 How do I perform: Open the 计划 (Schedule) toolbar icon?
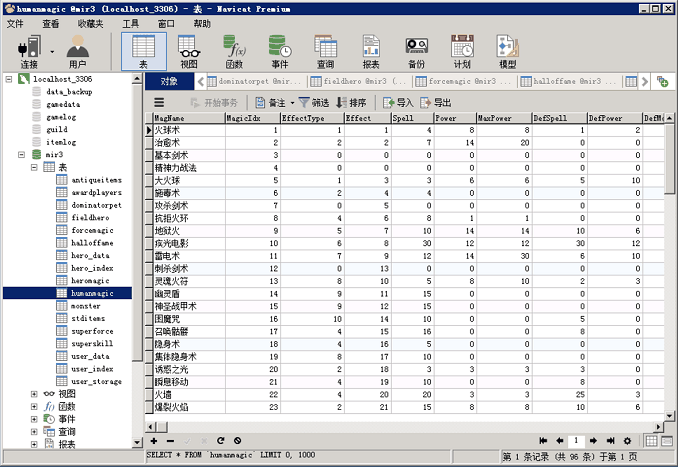tap(461, 50)
